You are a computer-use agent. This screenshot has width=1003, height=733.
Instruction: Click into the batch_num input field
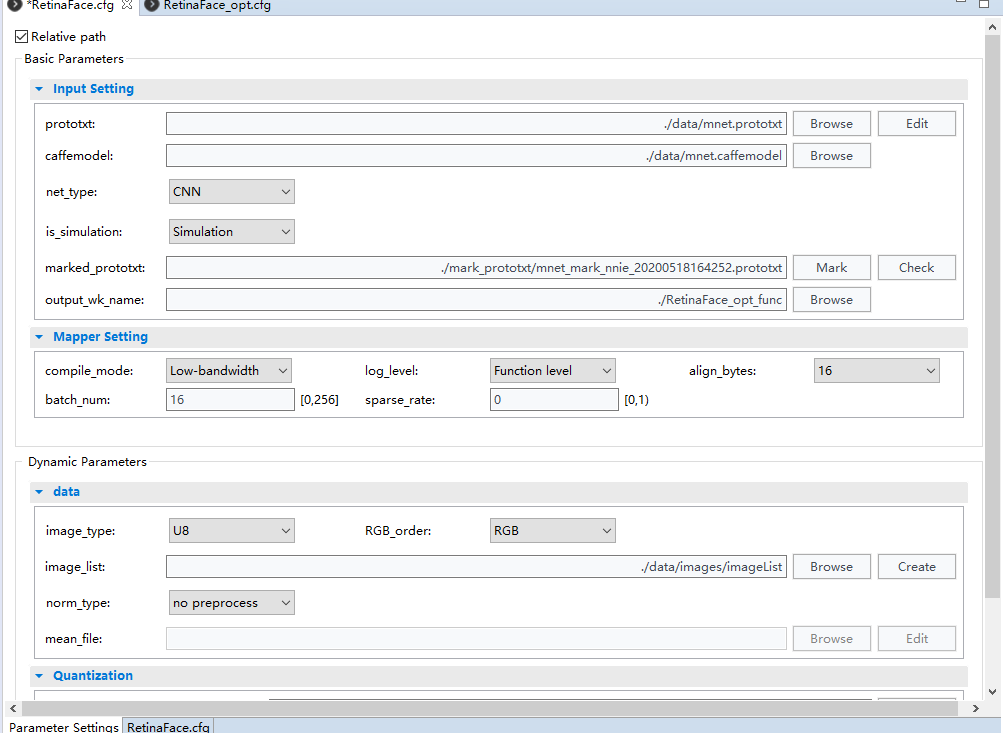point(230,400)
